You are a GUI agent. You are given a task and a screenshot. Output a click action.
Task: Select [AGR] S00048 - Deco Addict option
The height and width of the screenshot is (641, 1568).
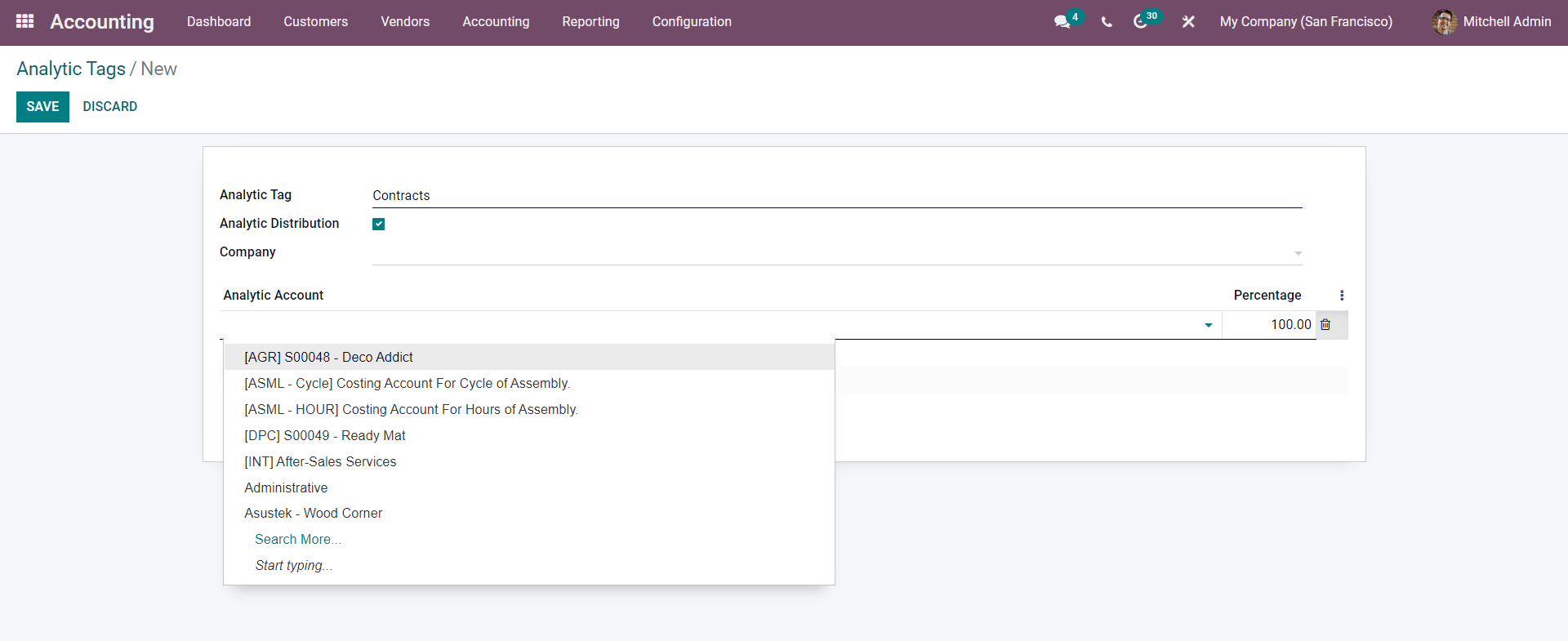pos(529,358)
